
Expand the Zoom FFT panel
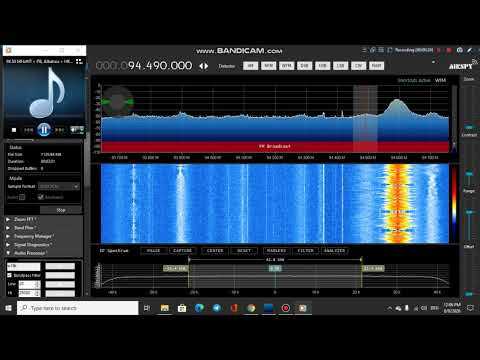(8, 219)
